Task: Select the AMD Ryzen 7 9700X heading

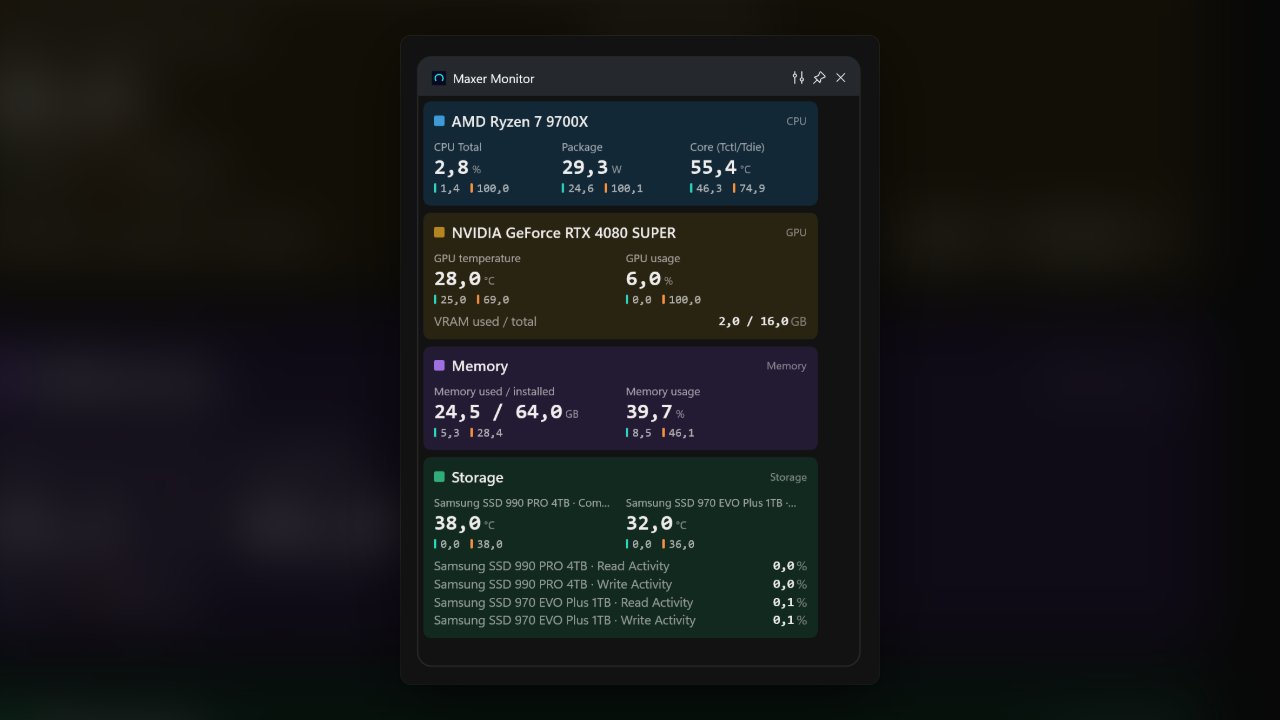Action: pos(520,122)
